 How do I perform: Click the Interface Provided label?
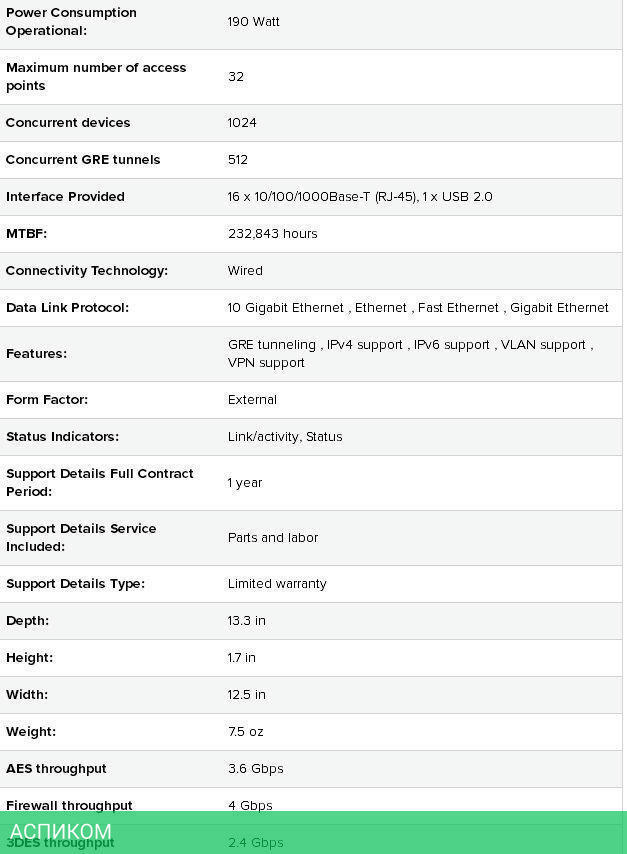pyautogui.click(x=65, y=197)
